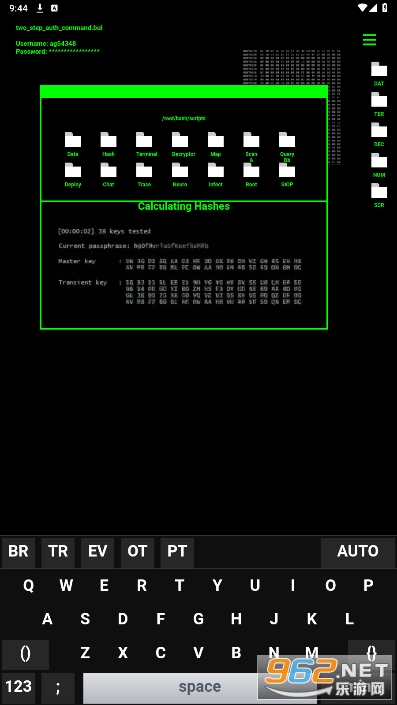This screenshot has height=705, width=397.
Task: Tap the L key
Action: 349,619
